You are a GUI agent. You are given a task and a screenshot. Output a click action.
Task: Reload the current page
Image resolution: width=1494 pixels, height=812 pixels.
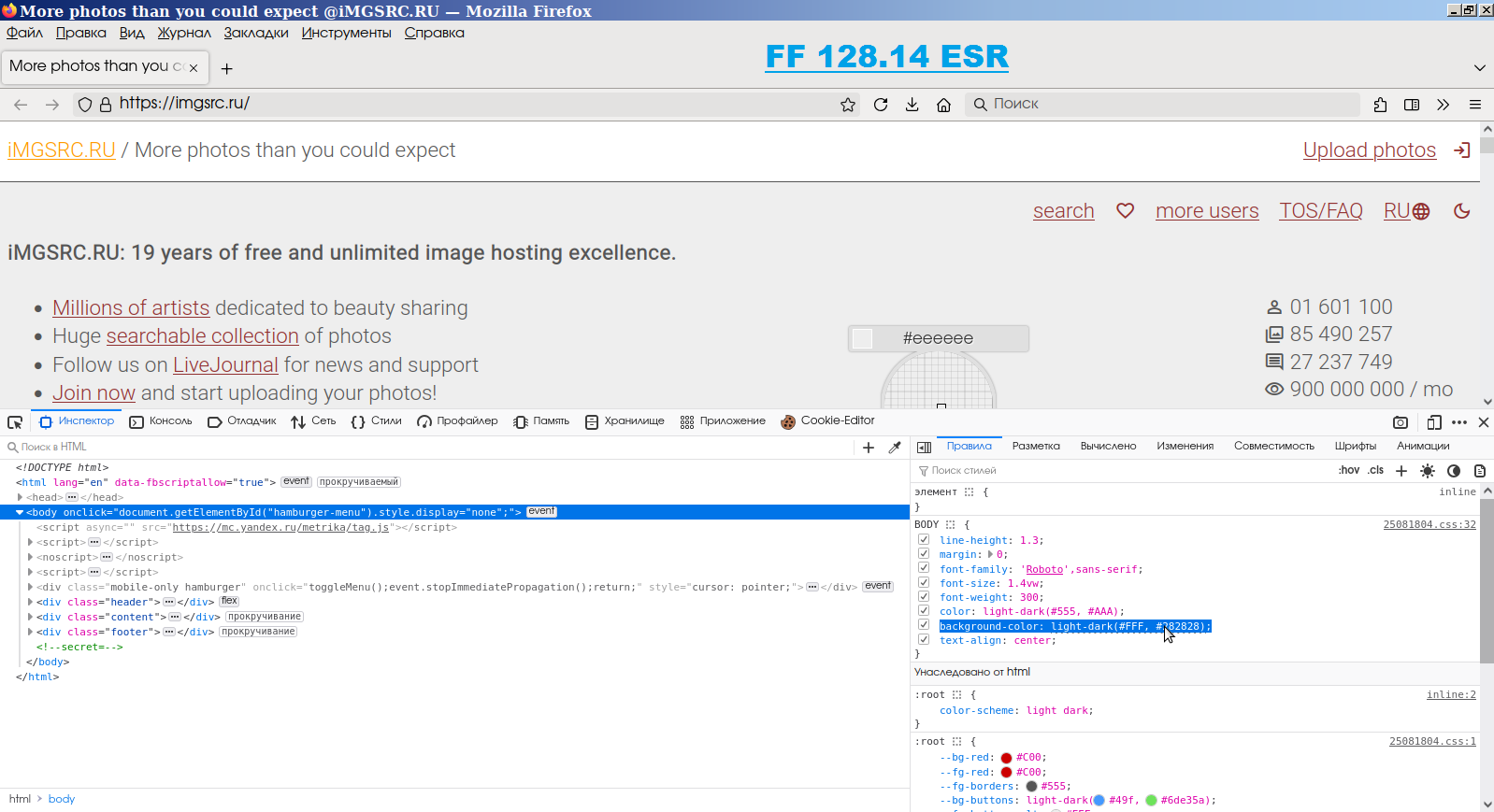pos(881,105)
